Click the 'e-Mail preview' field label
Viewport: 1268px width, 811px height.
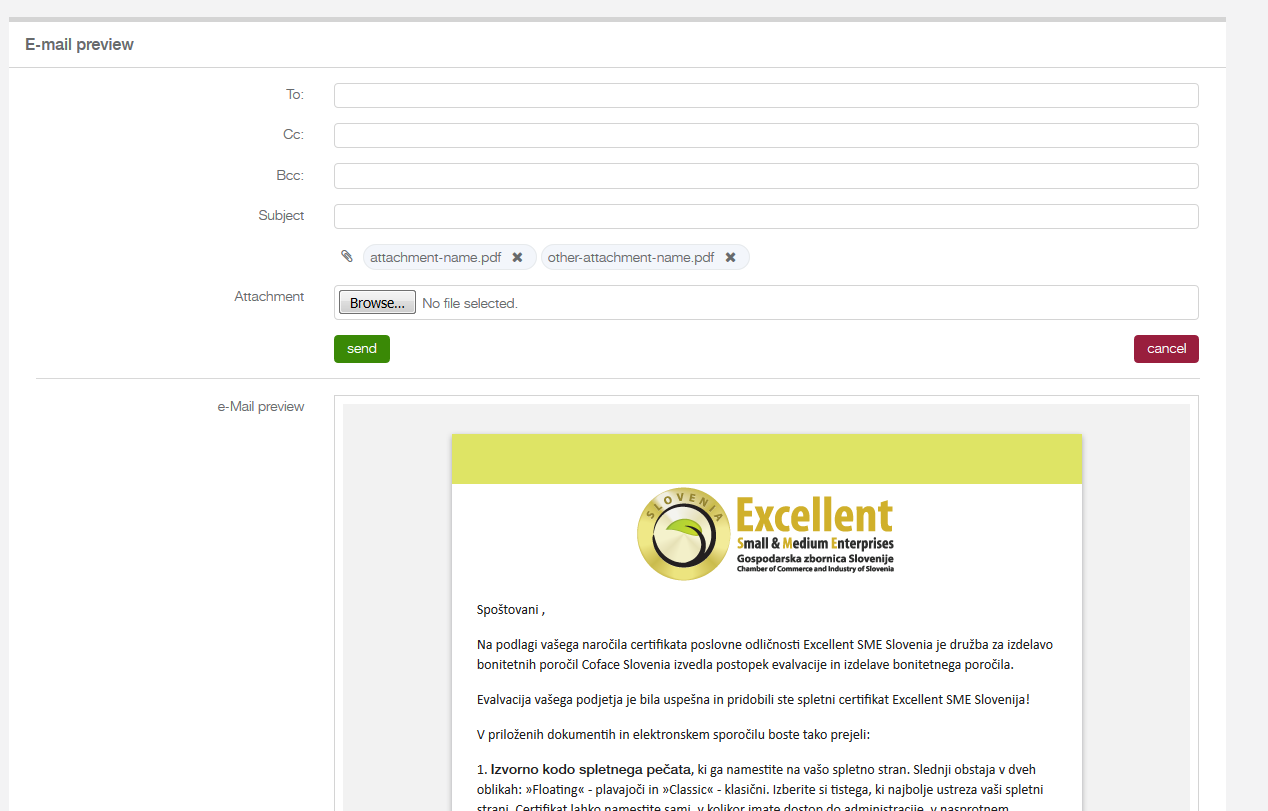(261, 406)
